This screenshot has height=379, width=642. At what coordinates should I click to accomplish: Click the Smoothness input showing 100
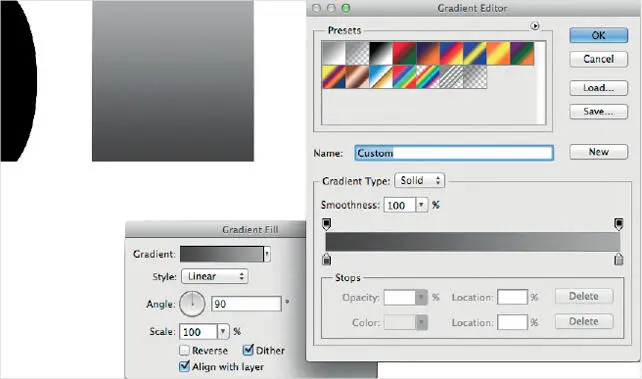click(400, 205)
